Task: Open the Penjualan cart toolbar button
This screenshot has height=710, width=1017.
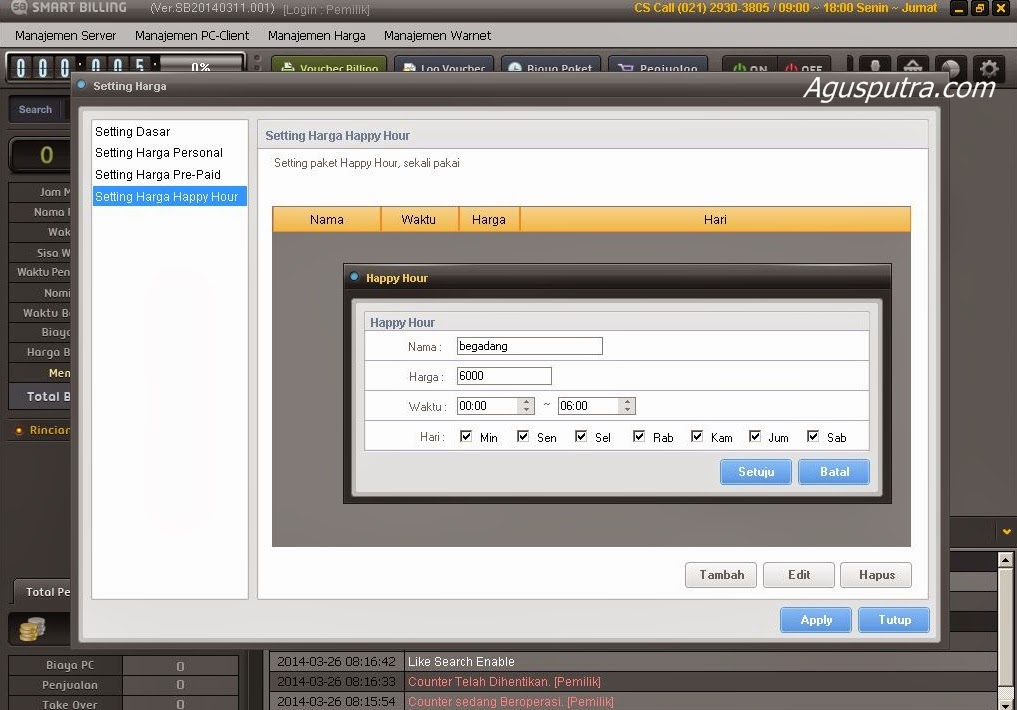Action: [658, 65]
